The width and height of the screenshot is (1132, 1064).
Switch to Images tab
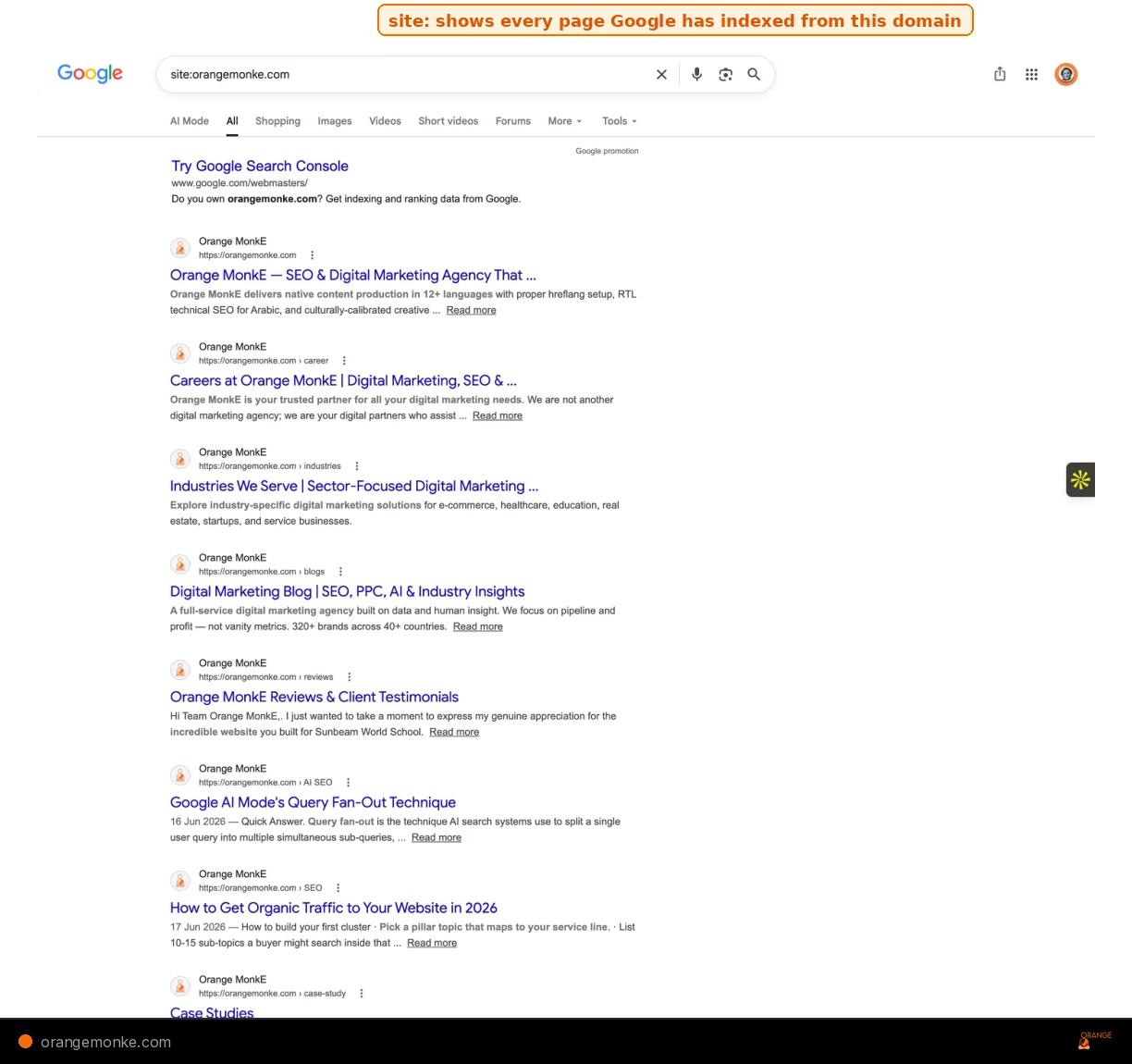click(x=335, y=121)
